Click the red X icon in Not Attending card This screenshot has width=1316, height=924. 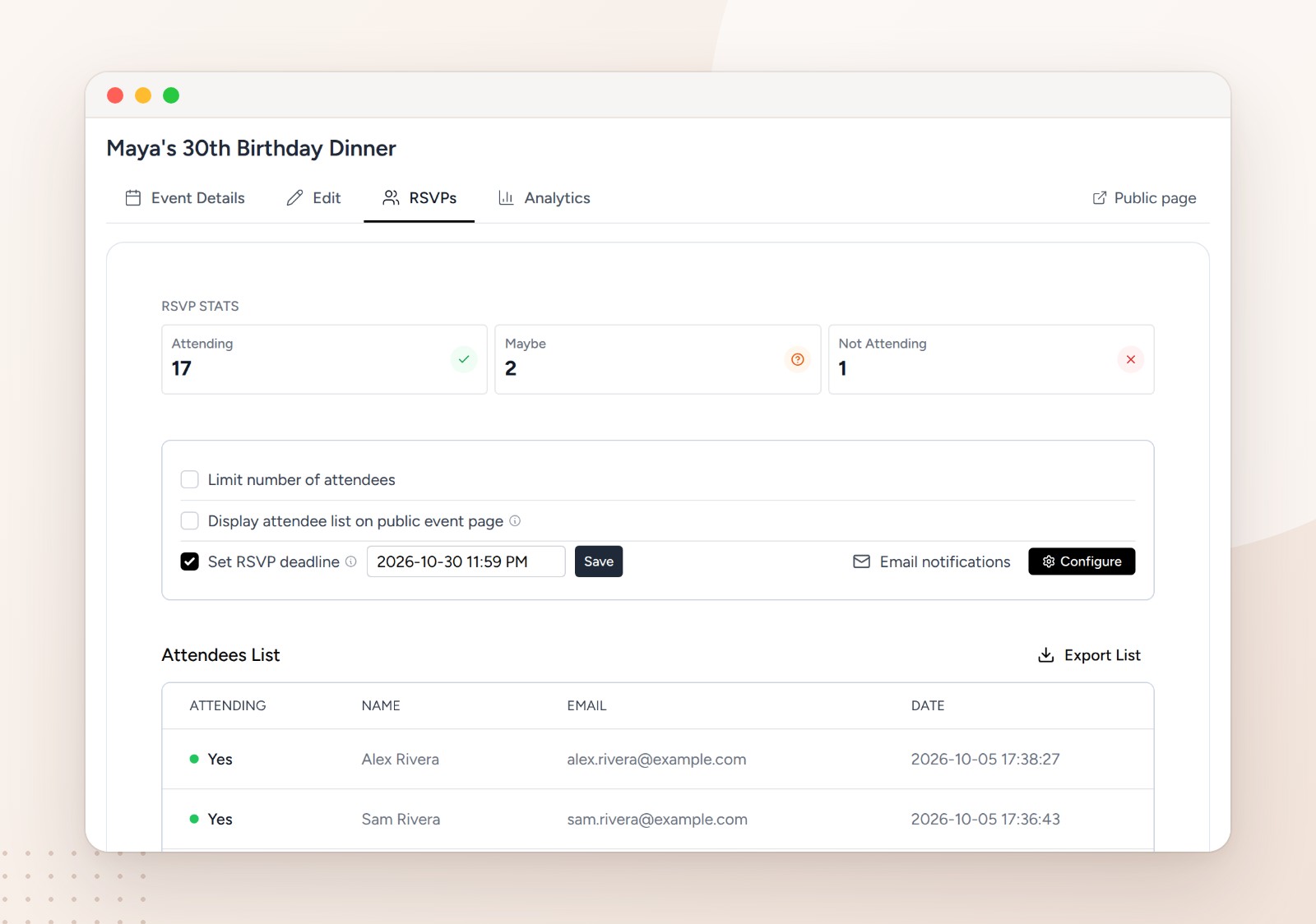1131,359
